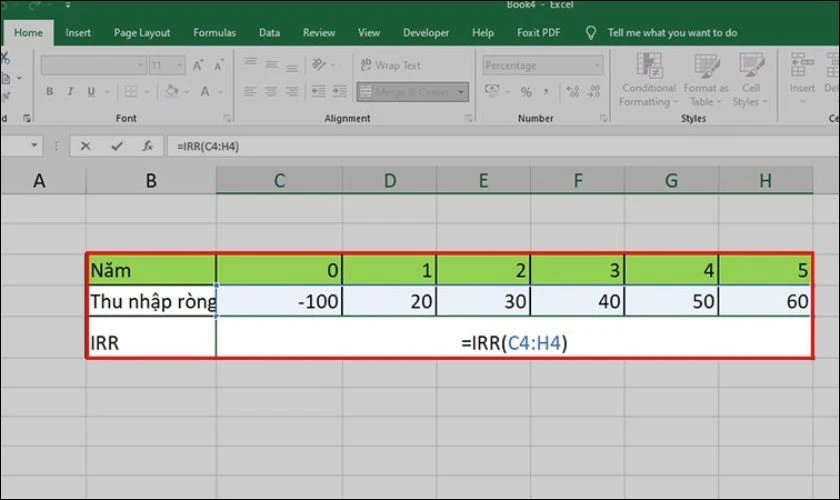
Task: Open the font size dropdown
Action: coord(179,65)
